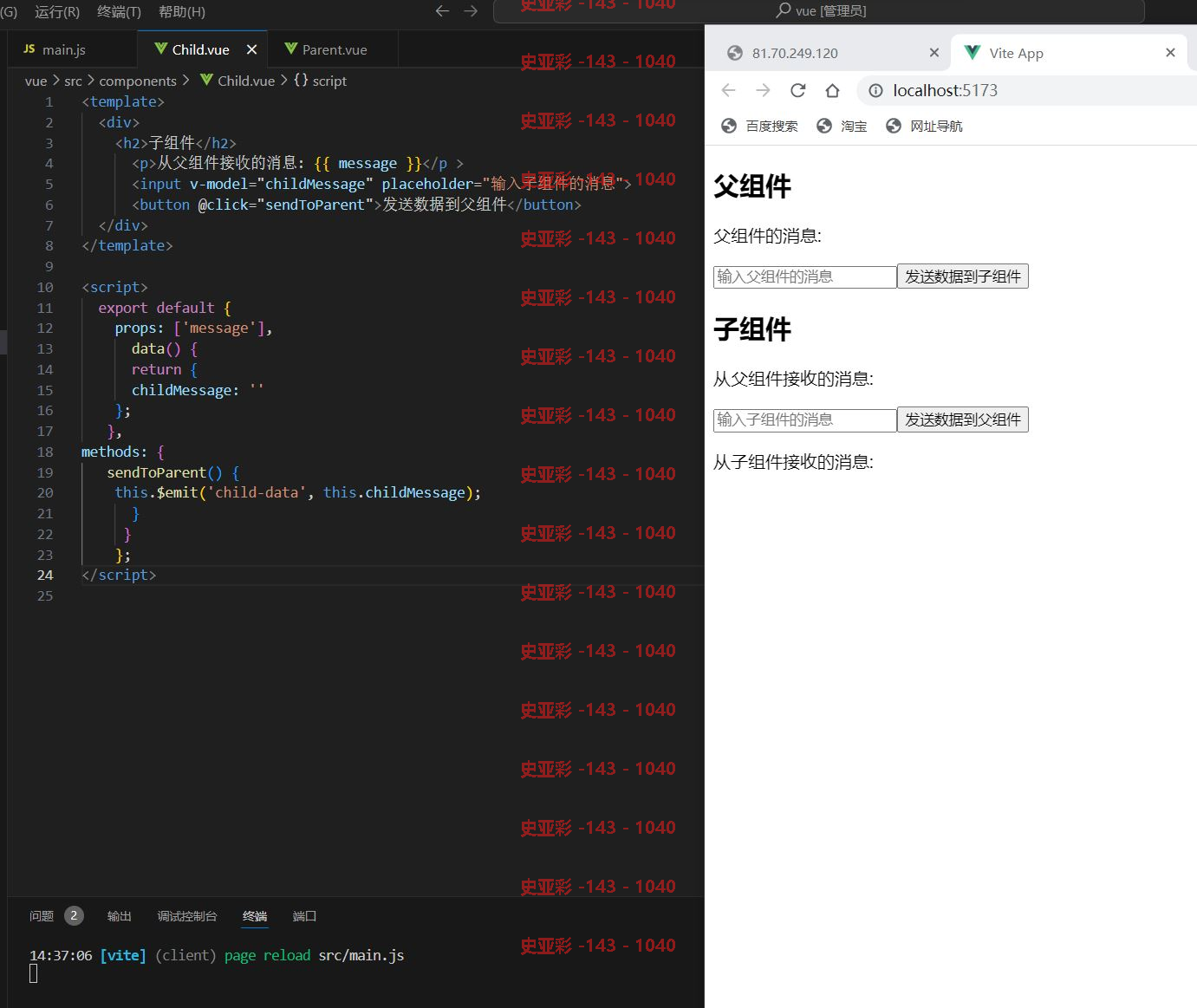Viewport: 1197px width, 1008px height.
Task: Click the src/main.js path in terminal
Action: coord(361,955)
